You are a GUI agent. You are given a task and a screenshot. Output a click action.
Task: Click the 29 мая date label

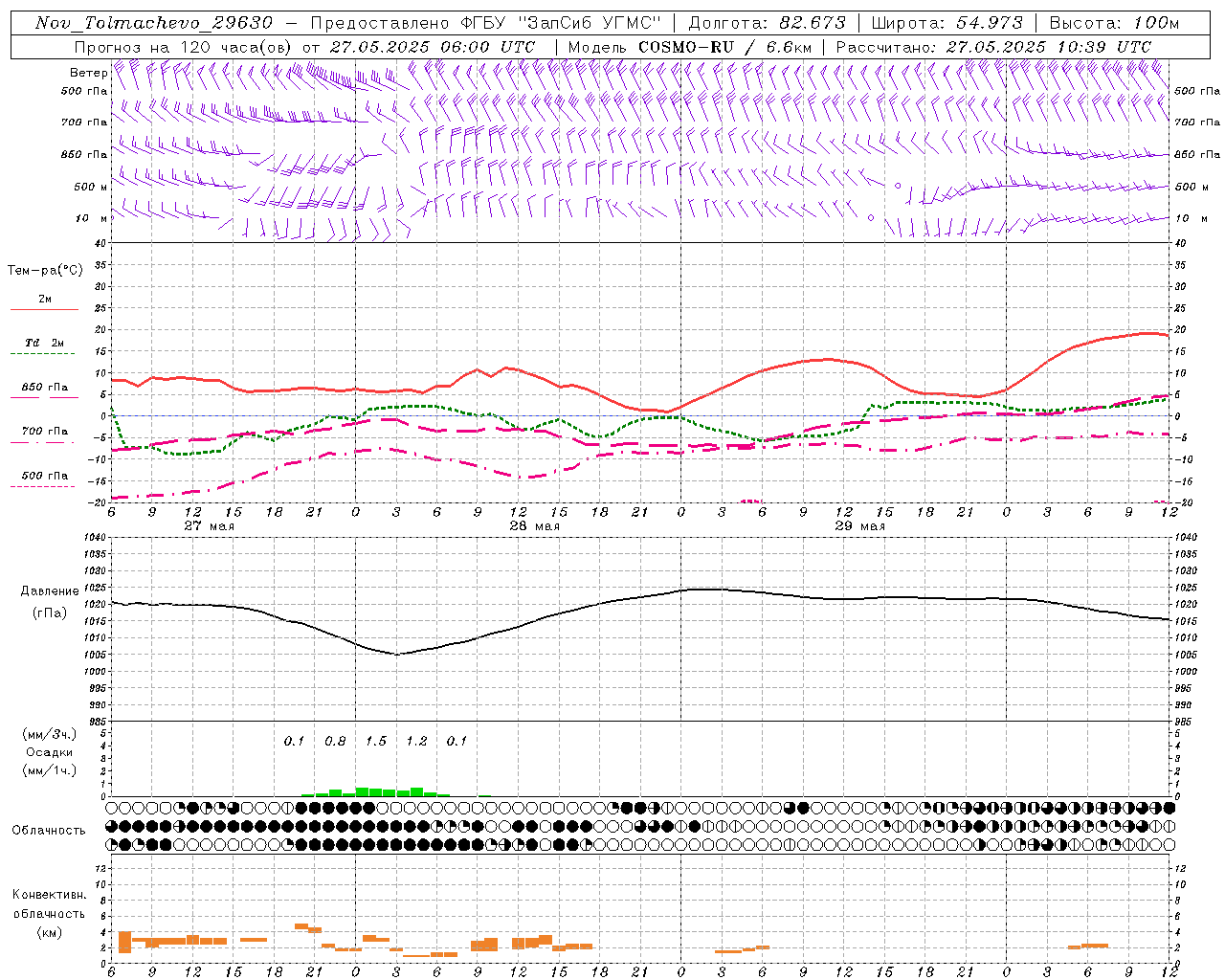tap(859, 526)
